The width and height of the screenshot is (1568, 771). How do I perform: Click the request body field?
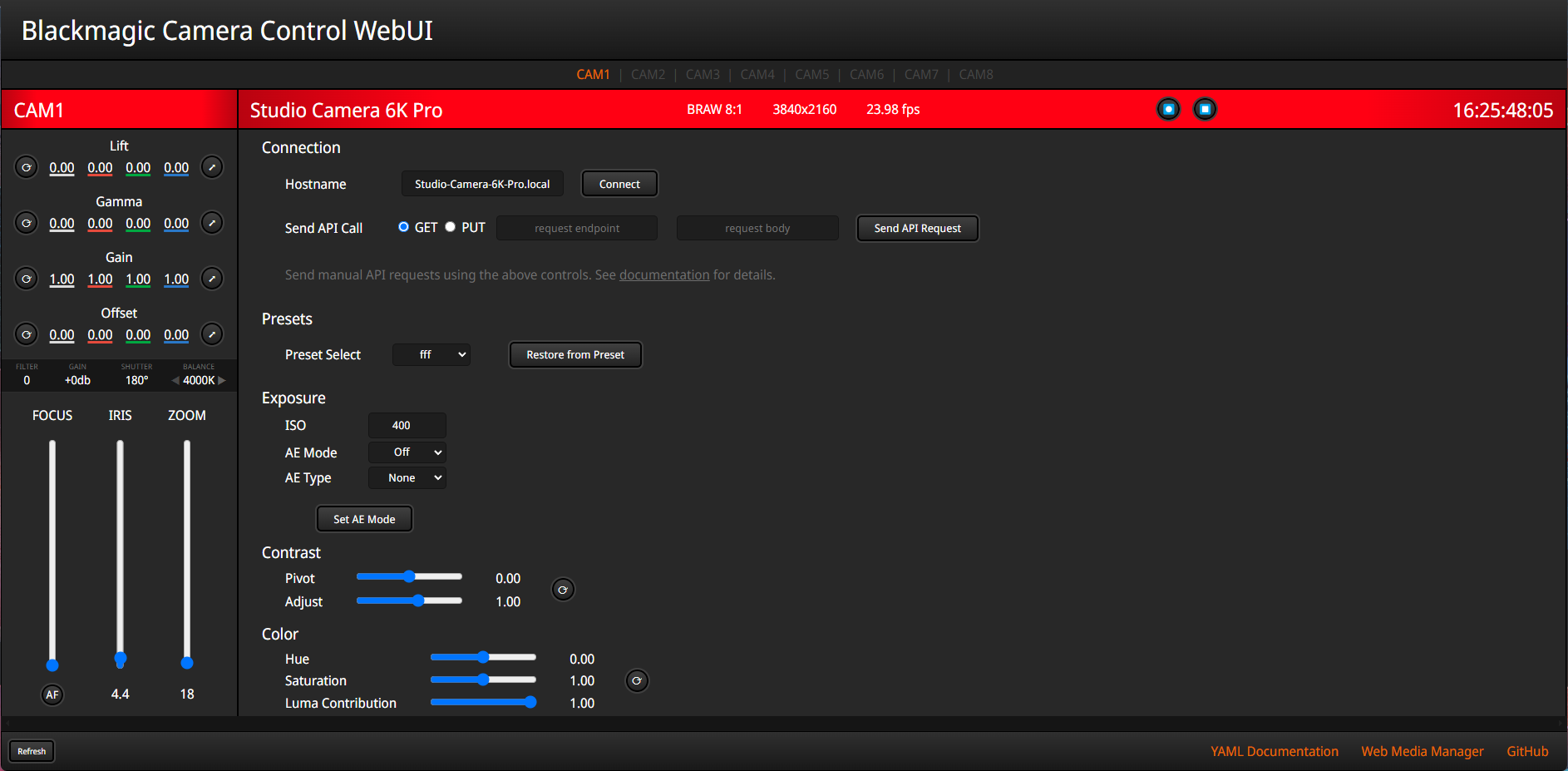(757, 228)
